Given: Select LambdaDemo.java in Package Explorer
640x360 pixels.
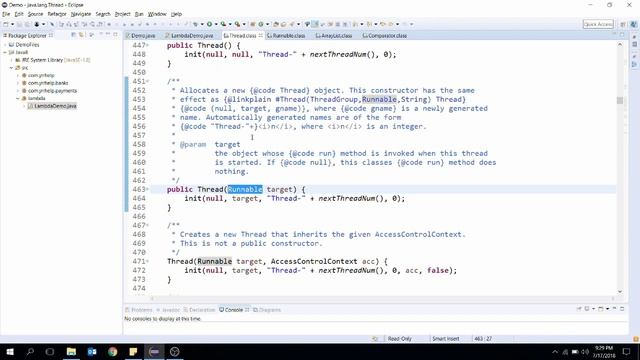Looking at the screenshot, I should 52,106.
